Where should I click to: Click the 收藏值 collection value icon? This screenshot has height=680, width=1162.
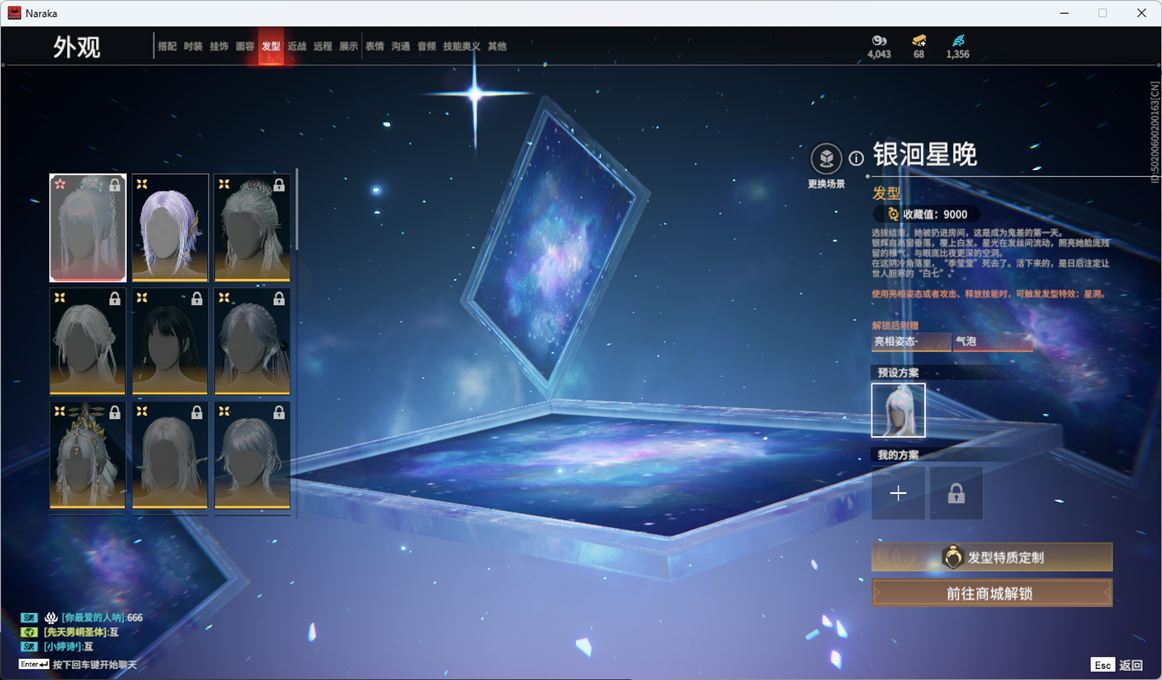(x=892, y=214)
